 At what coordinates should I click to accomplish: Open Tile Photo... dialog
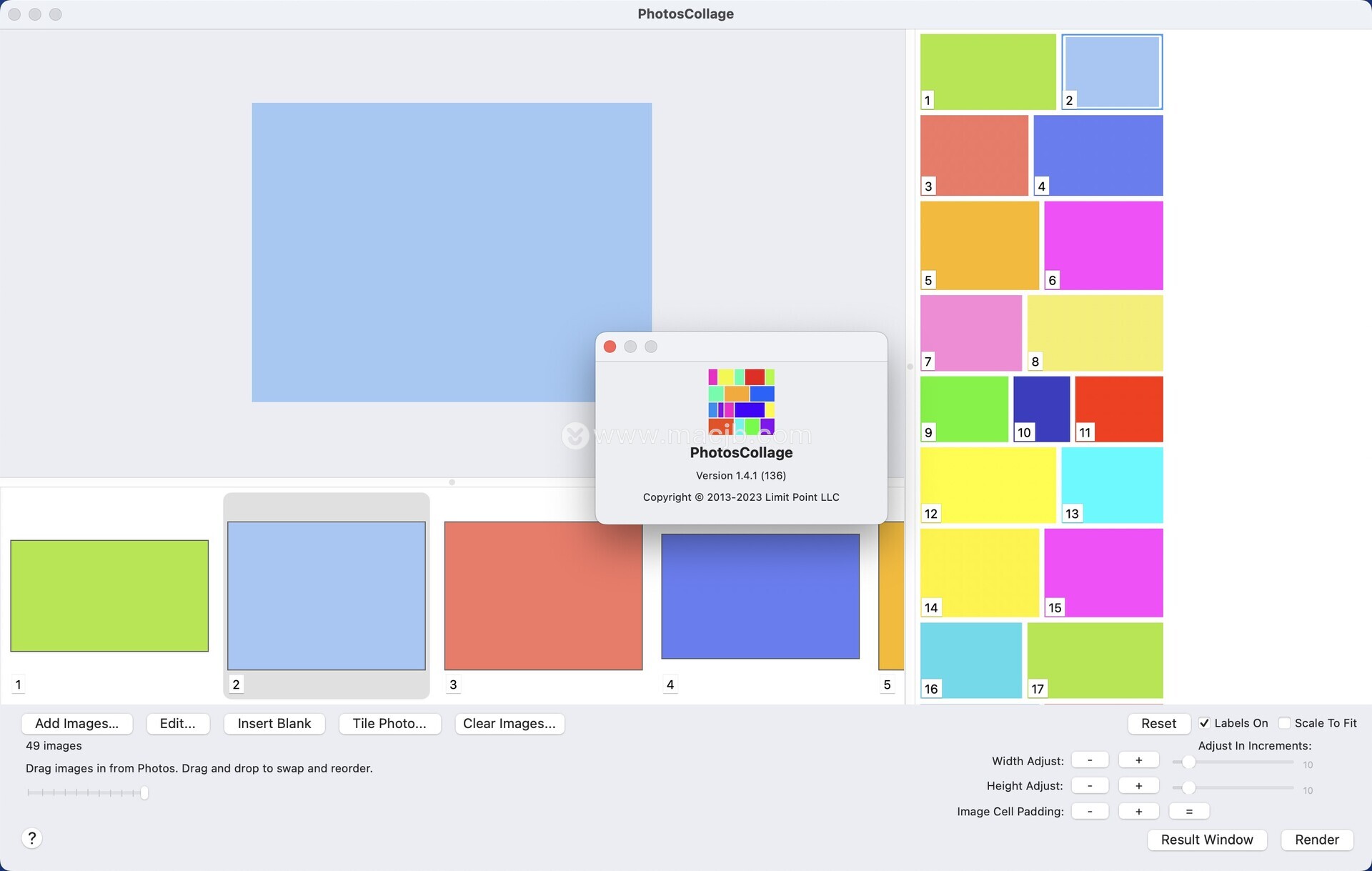click(x=389, y=723)
